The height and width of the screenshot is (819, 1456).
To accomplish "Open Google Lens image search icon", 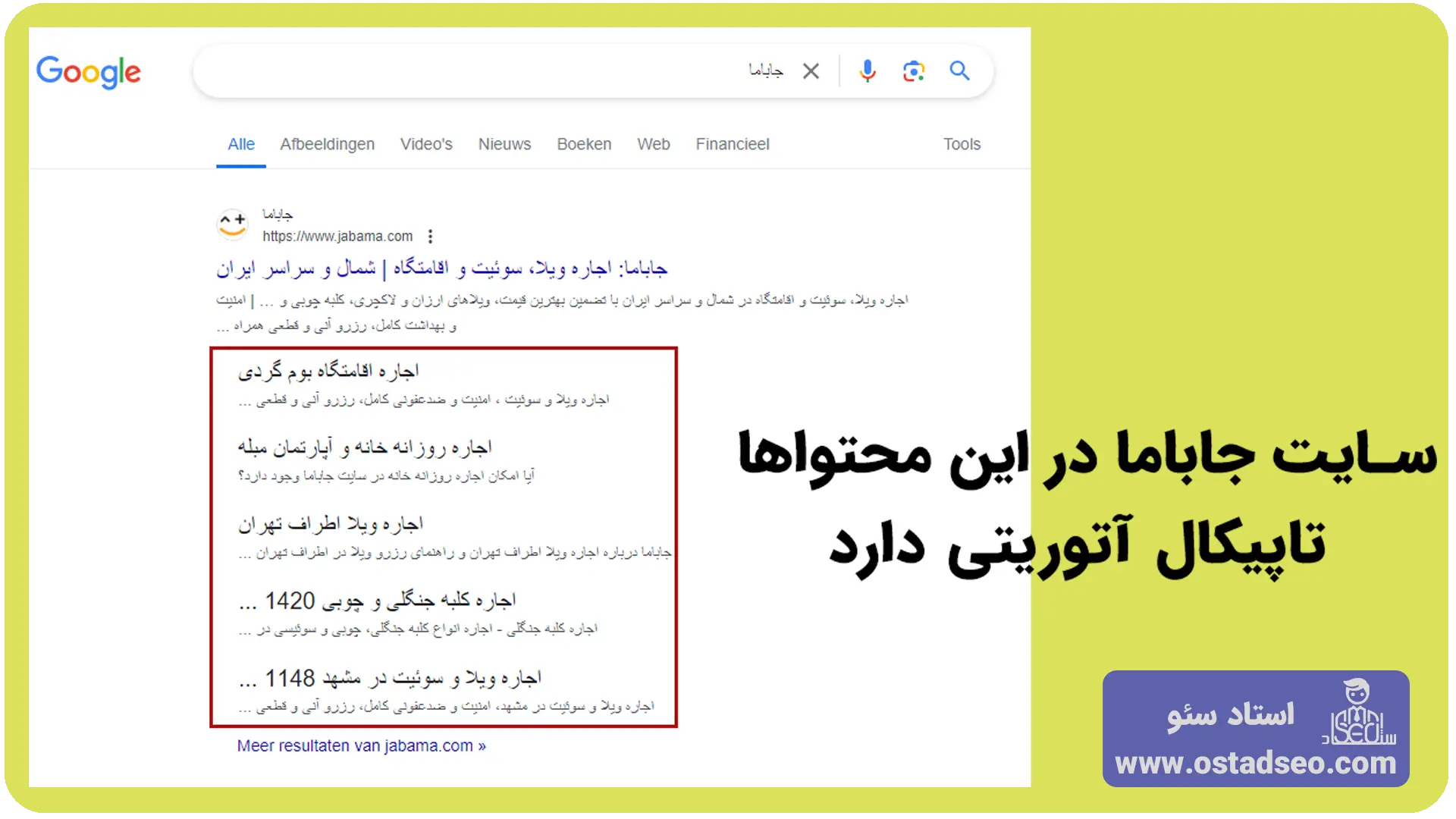I will 914,71.
